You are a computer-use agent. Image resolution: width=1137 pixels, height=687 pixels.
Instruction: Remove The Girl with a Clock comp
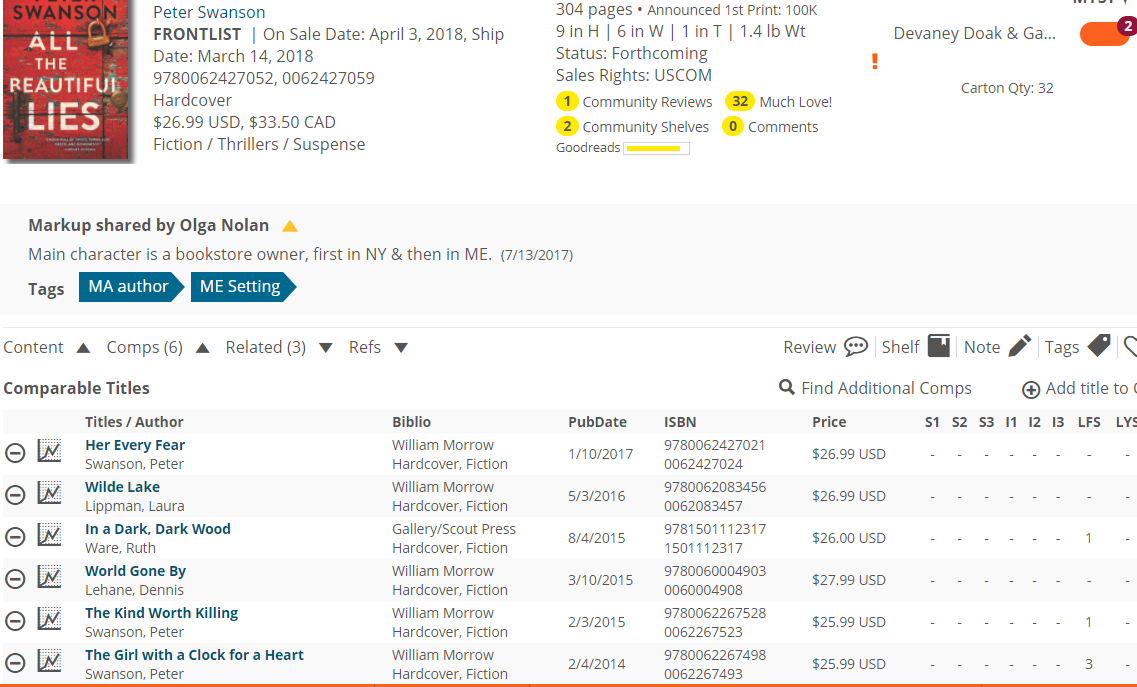15,663
